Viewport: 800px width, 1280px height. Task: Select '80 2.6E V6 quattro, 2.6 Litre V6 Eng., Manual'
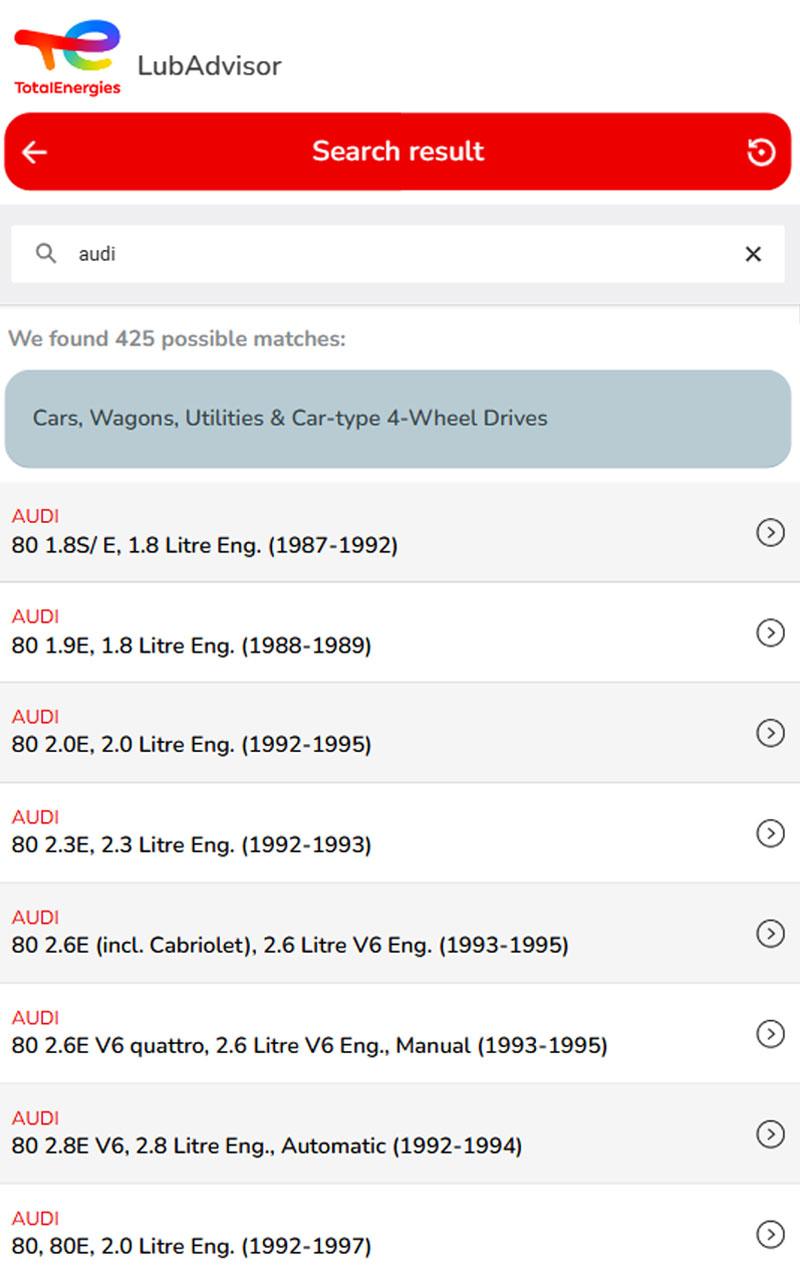[x=310, y=1046]
